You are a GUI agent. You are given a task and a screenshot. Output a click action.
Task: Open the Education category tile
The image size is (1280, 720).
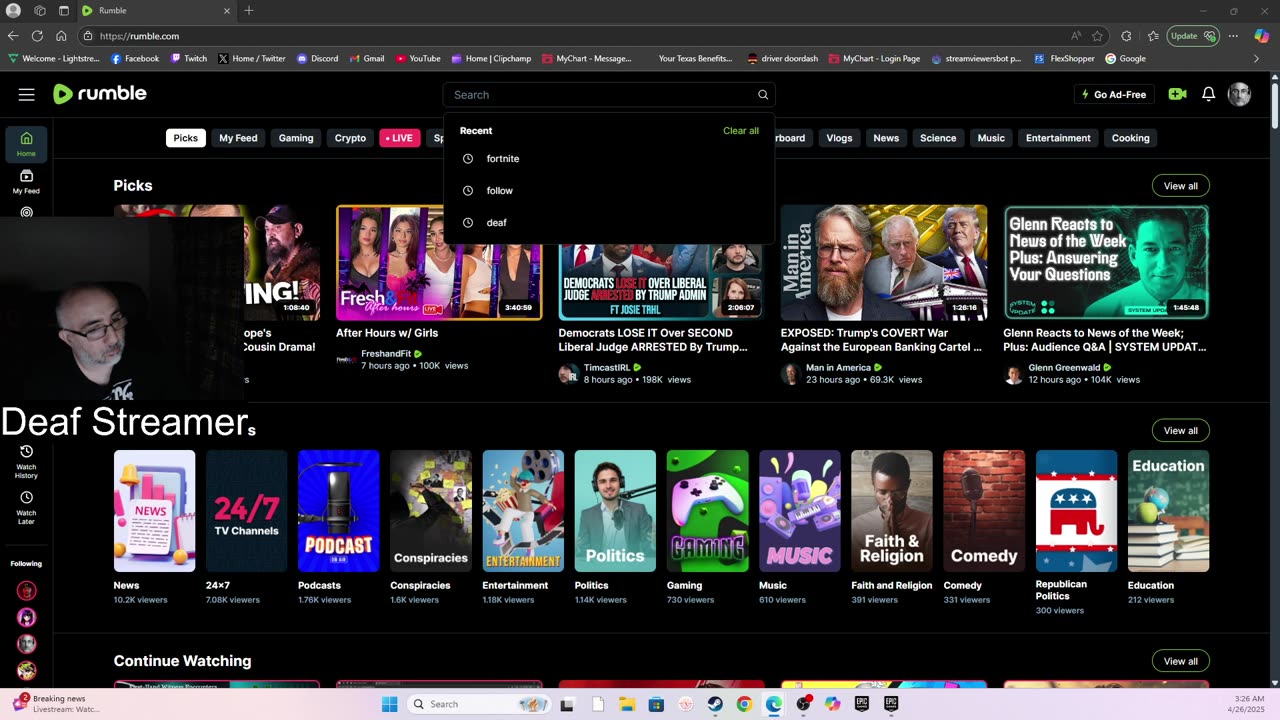click(1169, 511)
